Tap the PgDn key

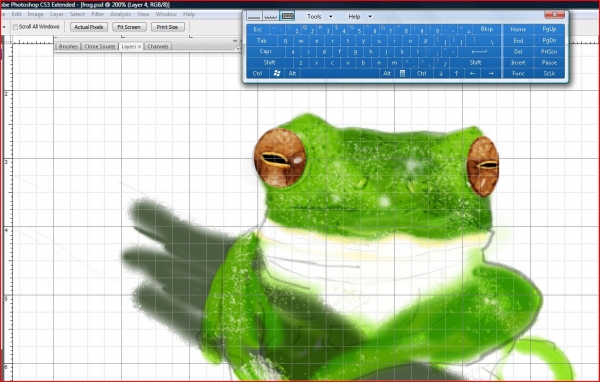[x=549, y=41]
